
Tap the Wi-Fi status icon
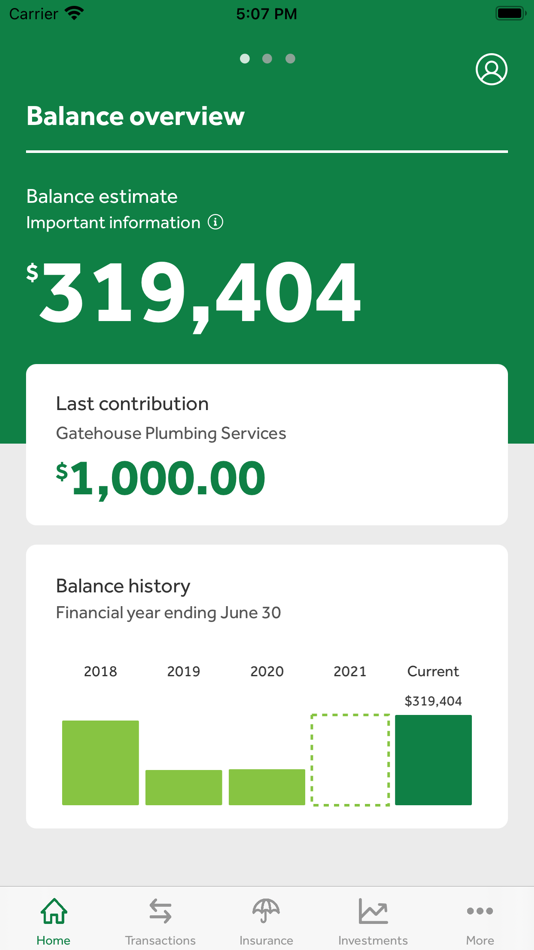click(75, 13)
